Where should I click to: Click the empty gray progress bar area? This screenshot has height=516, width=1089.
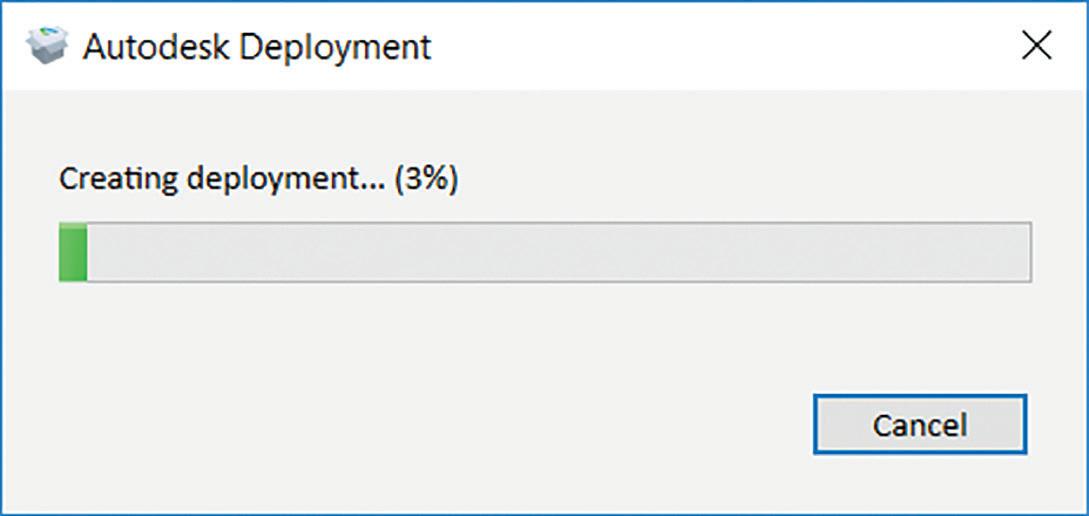558,252
